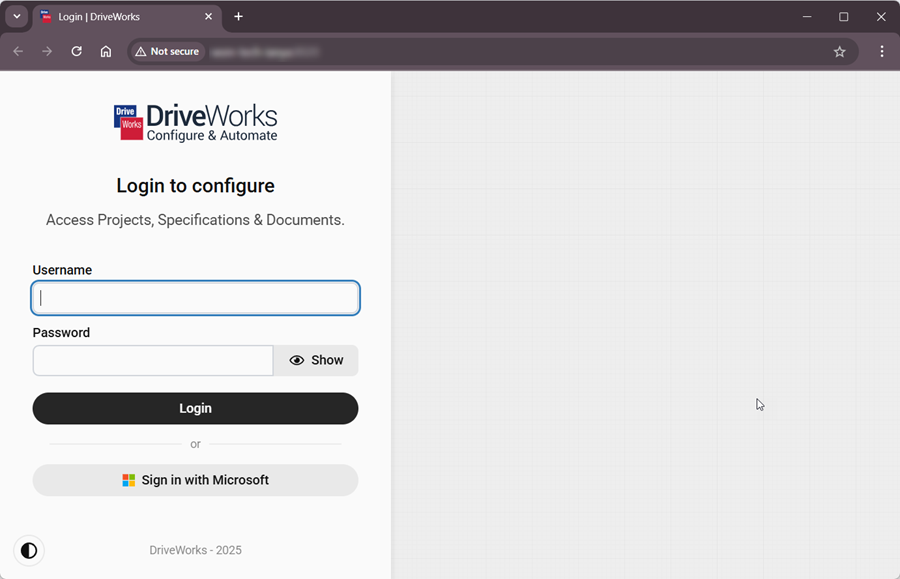Go back in browser history
Screen dimensions: 900x579
click(x=18, y=51)
